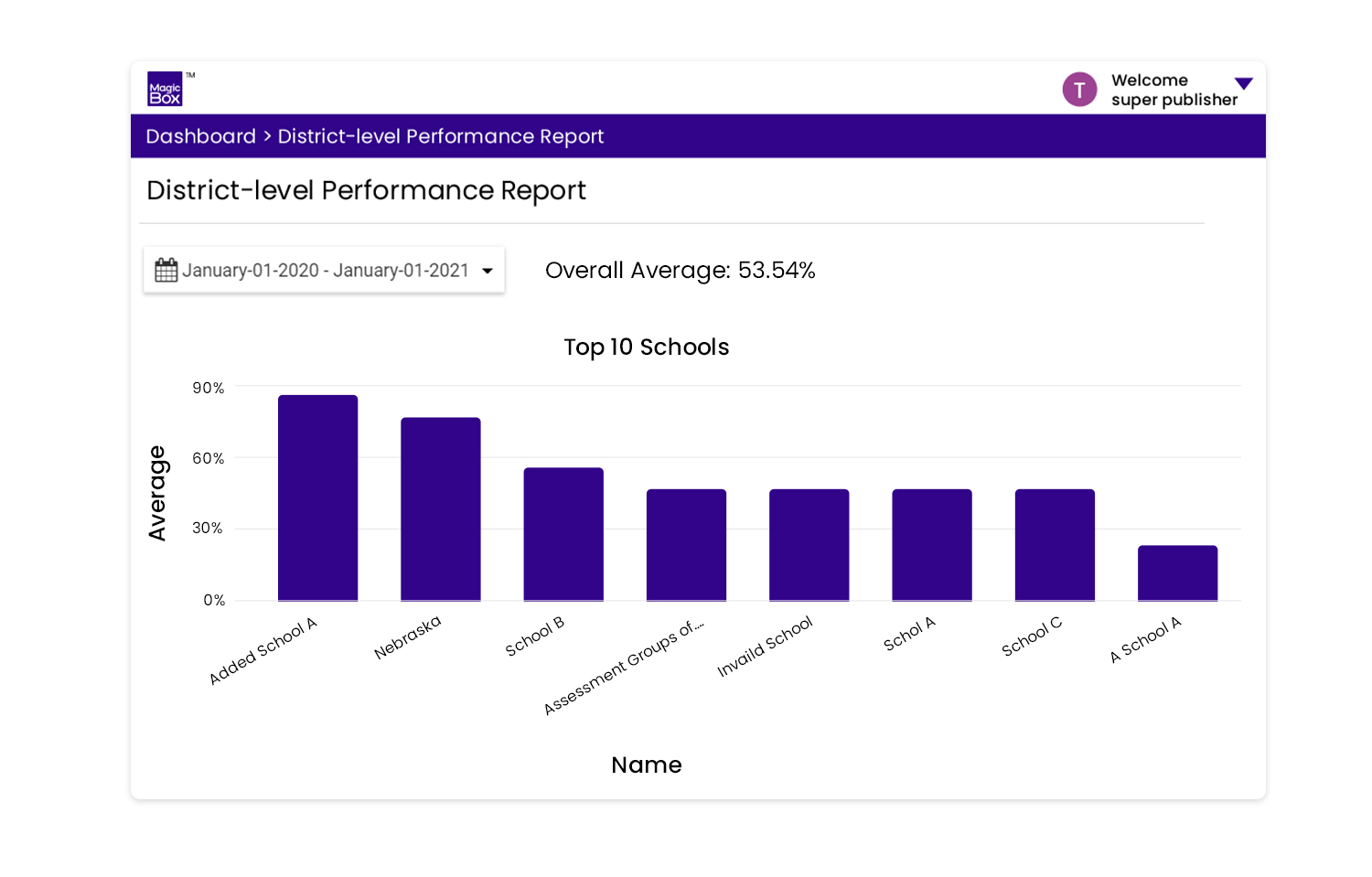Expand the date range dropdown arrow
This screenshot has height=877, width=1372.
(x=488, y=271)
